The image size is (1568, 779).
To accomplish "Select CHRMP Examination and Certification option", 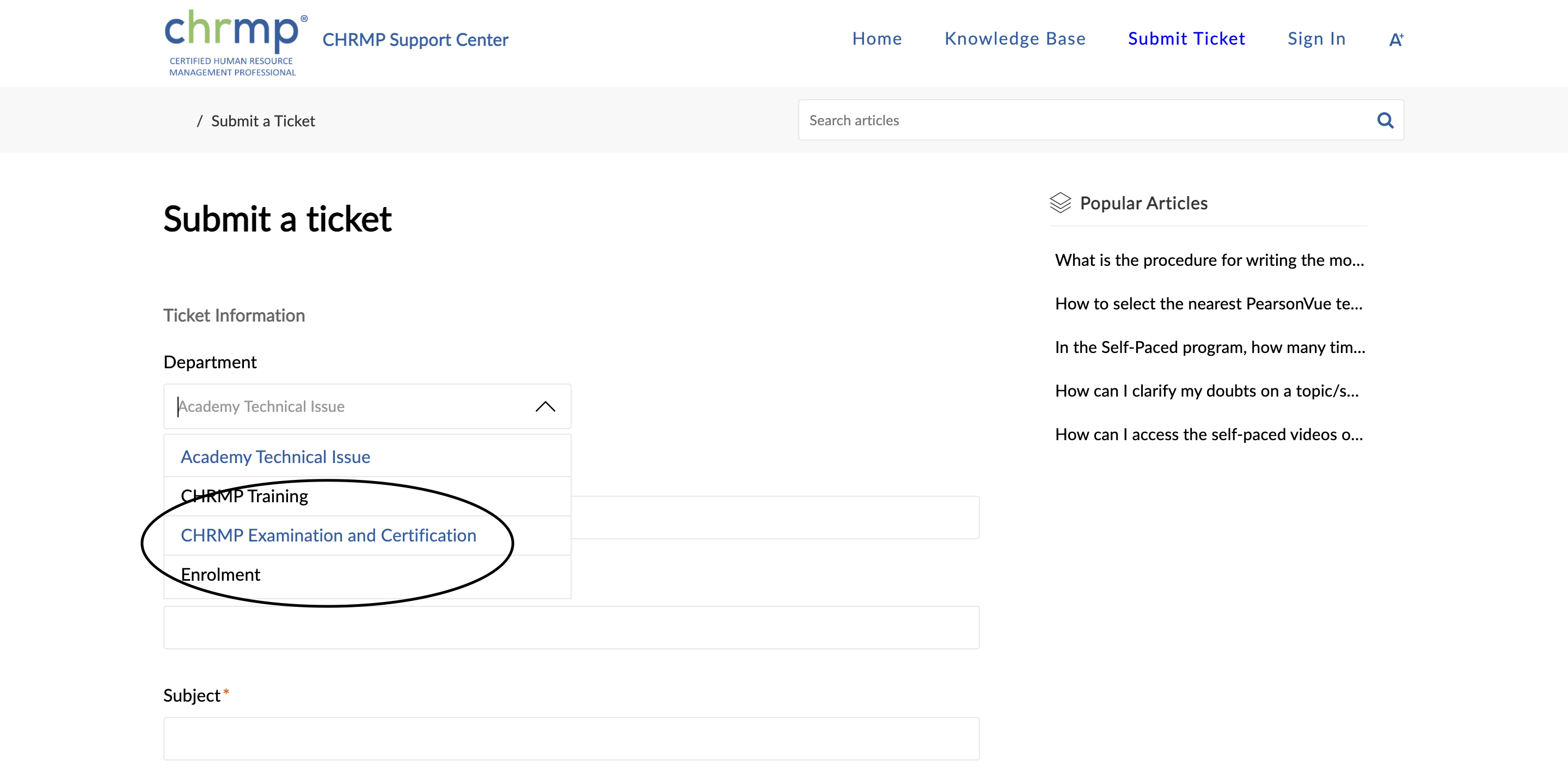I will pos(328,535).
